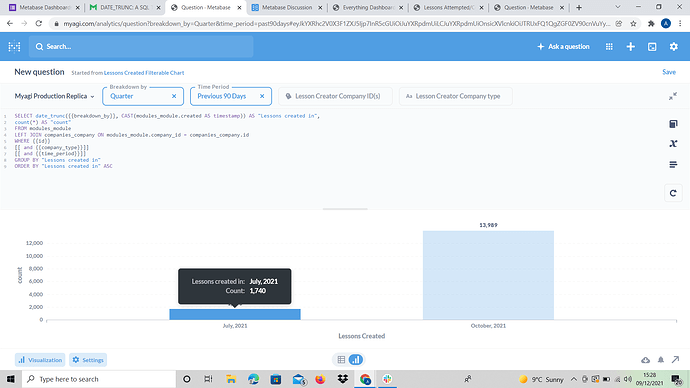
Task: Open Metabase admin settings gear
Action: click(x=674, y=47)
